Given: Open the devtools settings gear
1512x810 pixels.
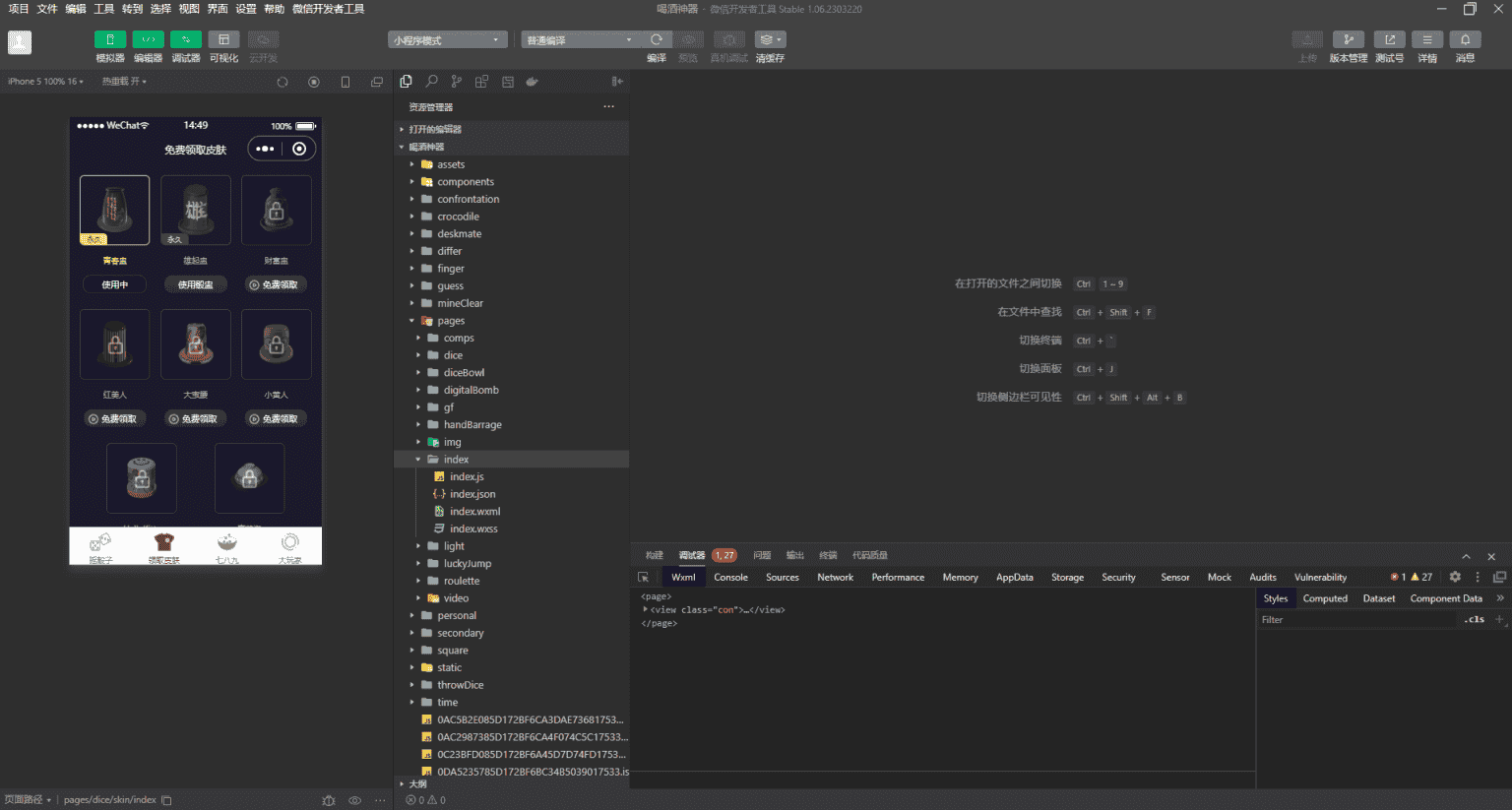Looking at the screenshot, I should [x=1455, y=578].
